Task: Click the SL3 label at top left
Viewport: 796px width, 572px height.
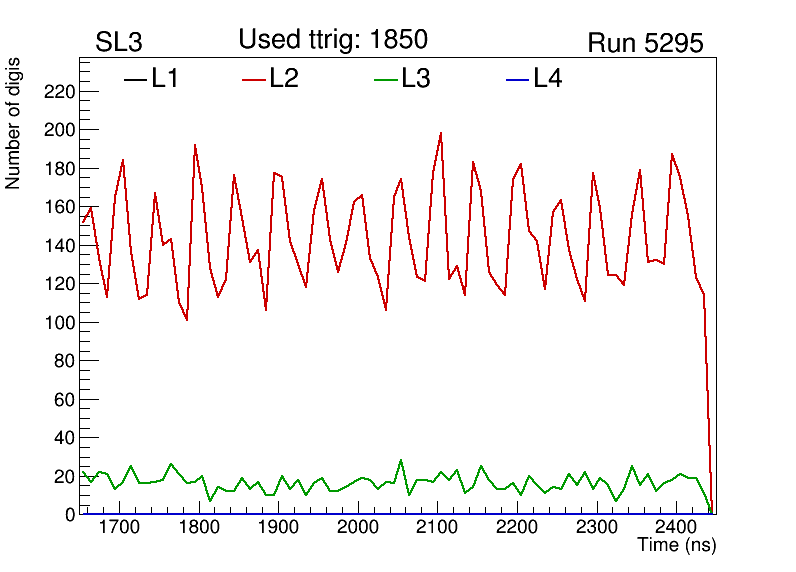Action: (x=119, y=43)
